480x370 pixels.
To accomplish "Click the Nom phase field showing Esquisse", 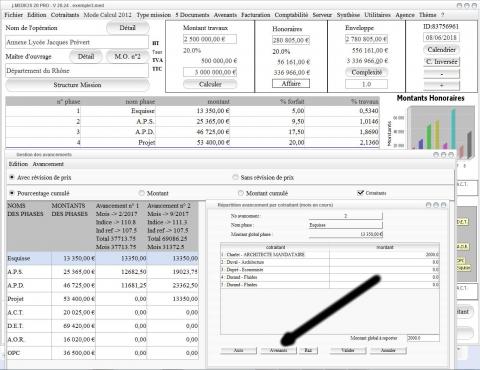I will point(346,225).
